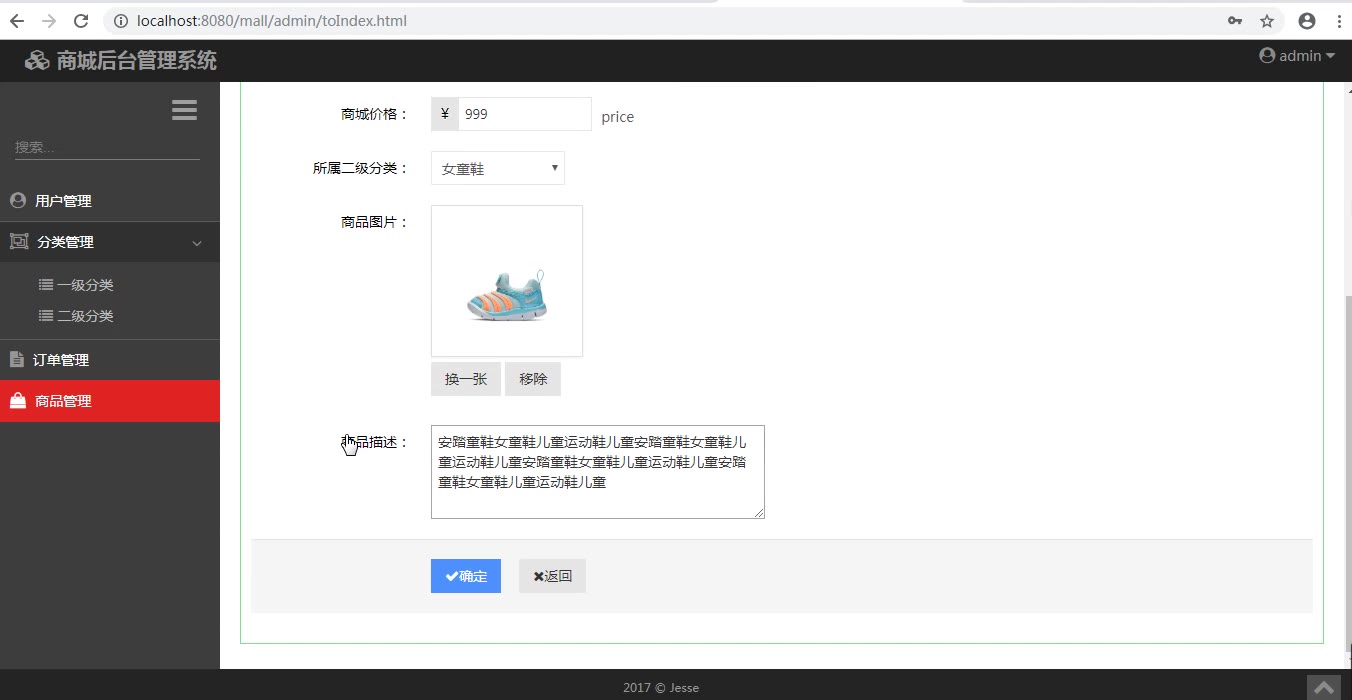Open Chrome's three-dot menu
This screenshot has width=1352, height=700.
point(1338,20)
